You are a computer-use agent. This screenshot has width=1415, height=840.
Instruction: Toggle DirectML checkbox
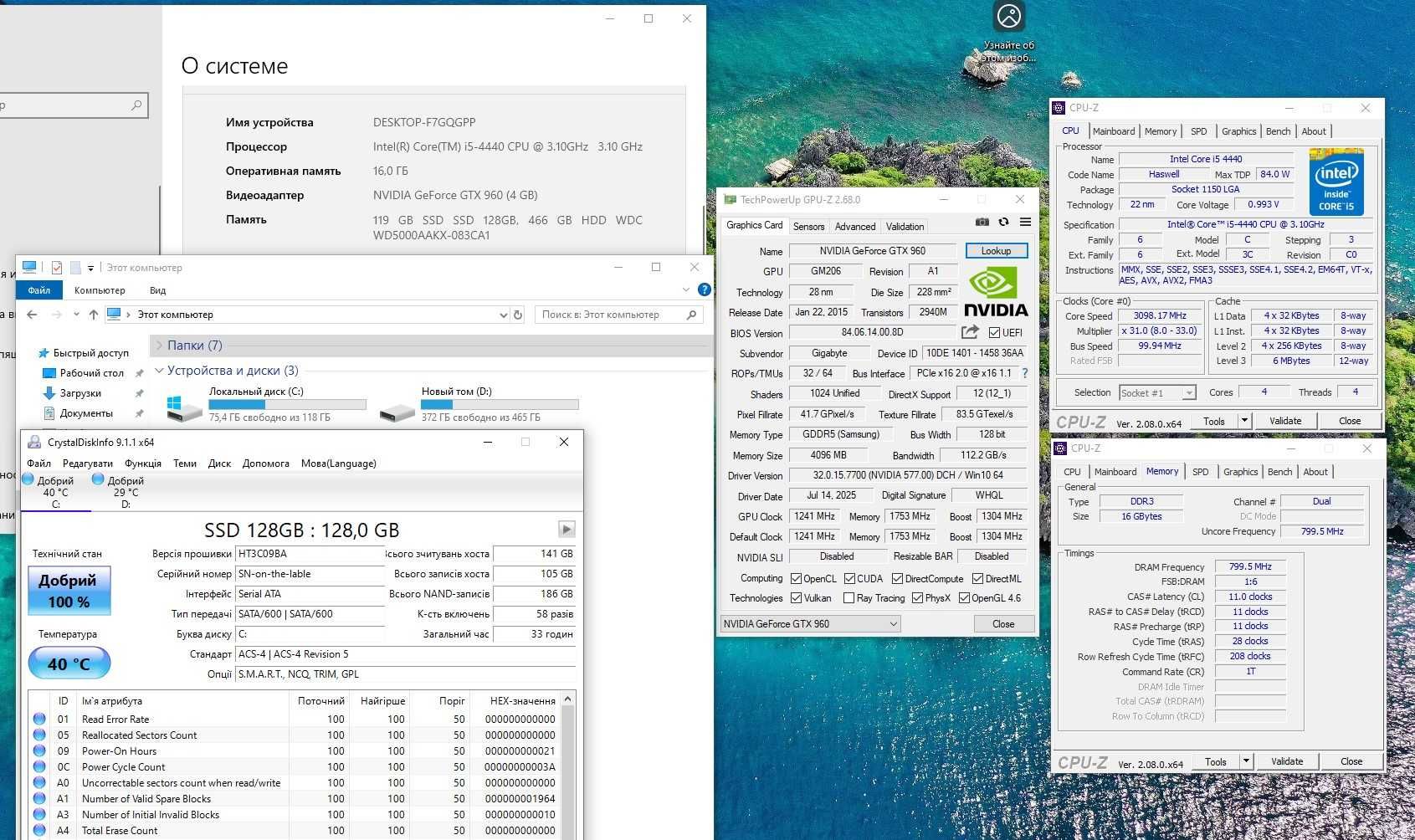point(977,579)
